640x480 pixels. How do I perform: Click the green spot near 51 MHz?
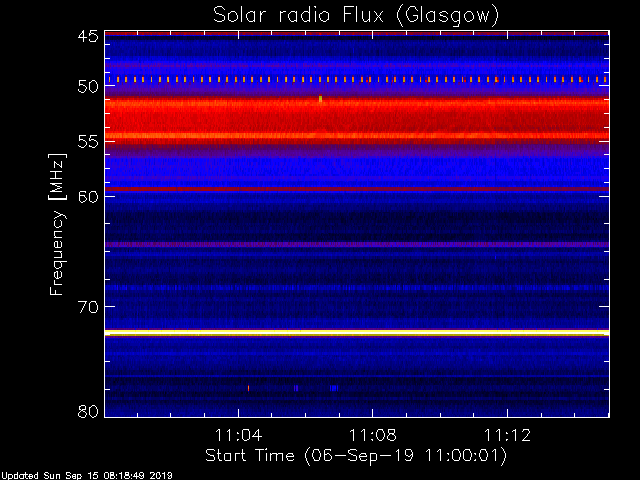[320, 98]
